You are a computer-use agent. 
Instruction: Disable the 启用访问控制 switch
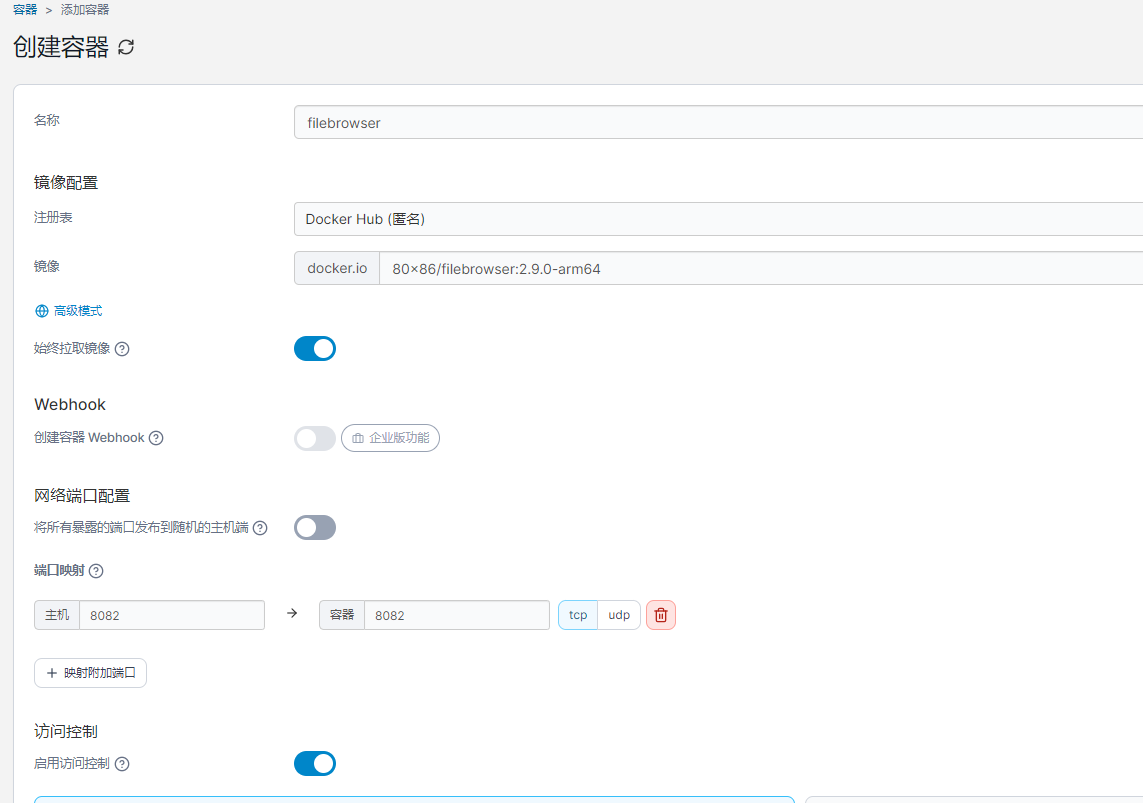coord(315,764)
